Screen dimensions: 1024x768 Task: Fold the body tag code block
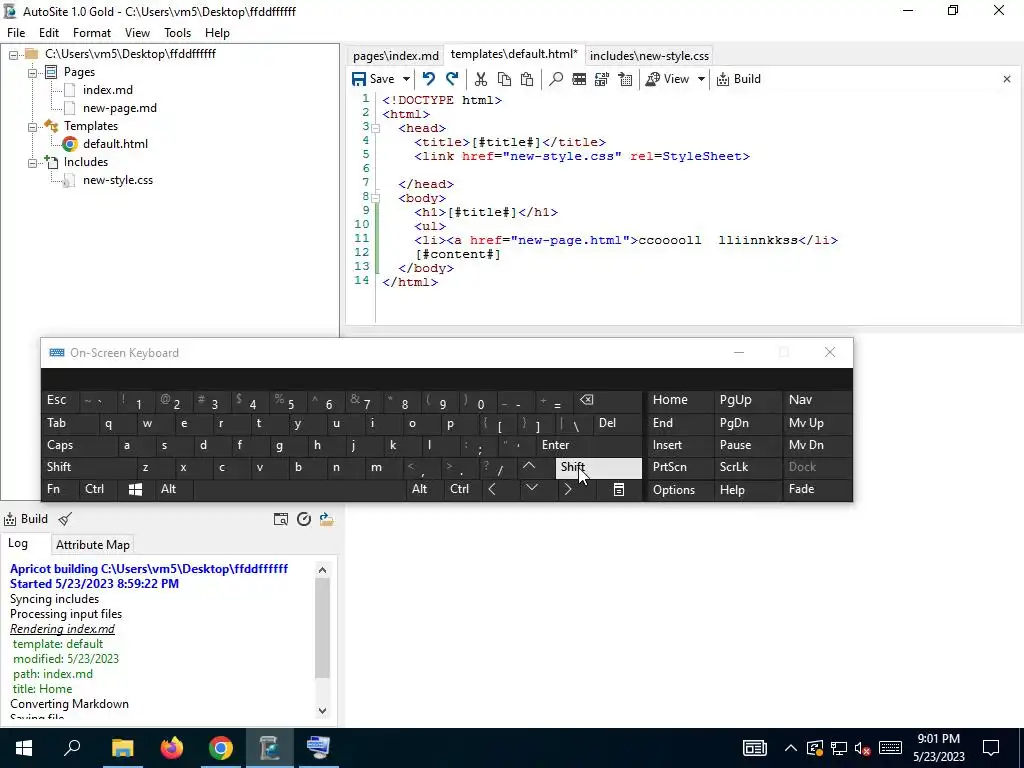coord(376,199)
